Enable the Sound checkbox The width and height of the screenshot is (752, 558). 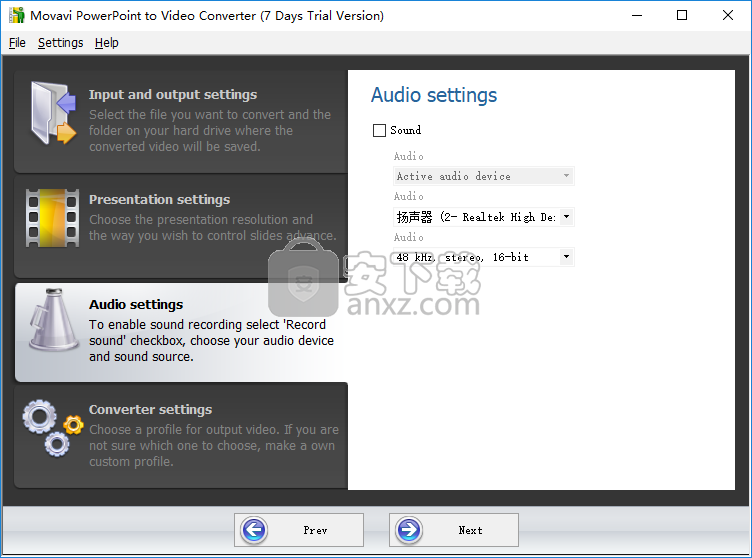pyautogui.click(x=379, y=130)
